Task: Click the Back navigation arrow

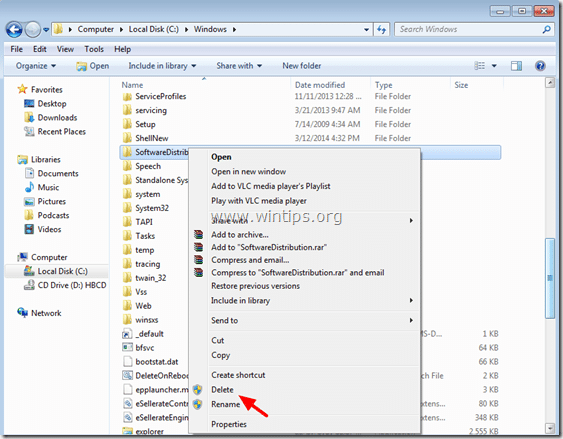Action: click(x=14, y=30)
